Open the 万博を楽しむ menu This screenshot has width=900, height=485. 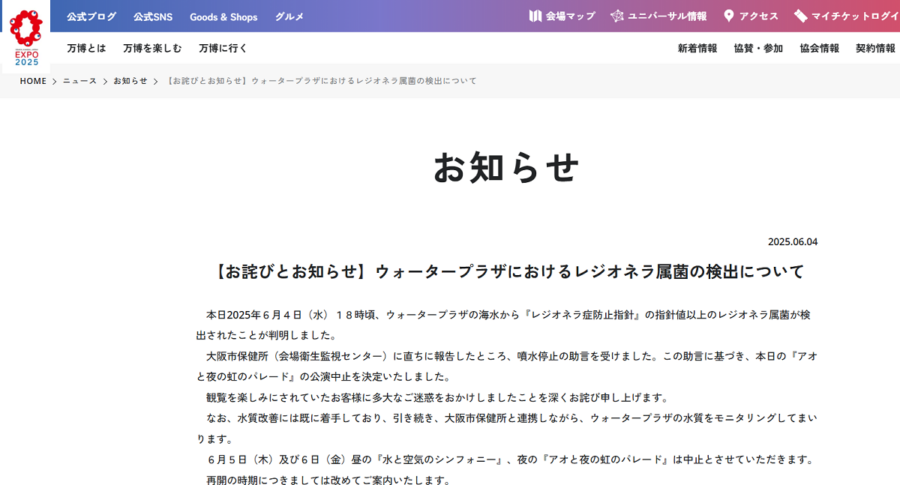pyautogui.click(x=152, y=48)
